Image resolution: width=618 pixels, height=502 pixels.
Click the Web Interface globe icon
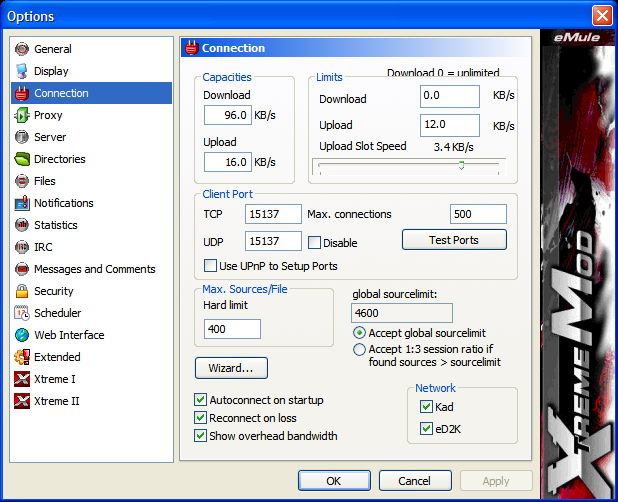click(x=22, y=335)
